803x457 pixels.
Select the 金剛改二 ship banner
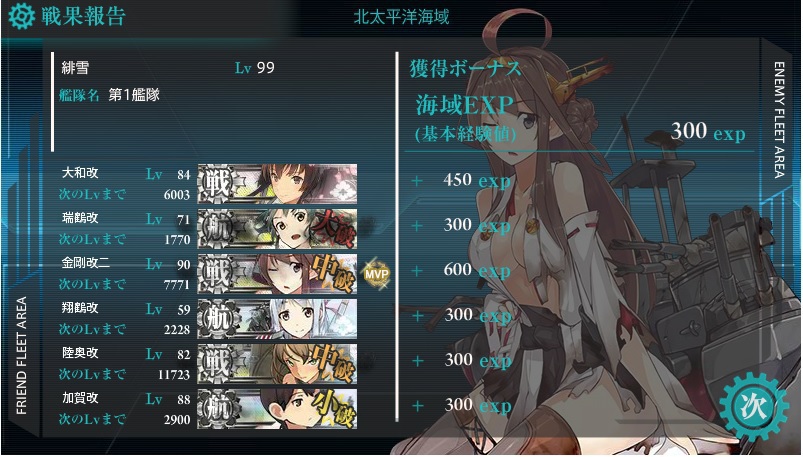pyautogui.click(x=277, y=274)
